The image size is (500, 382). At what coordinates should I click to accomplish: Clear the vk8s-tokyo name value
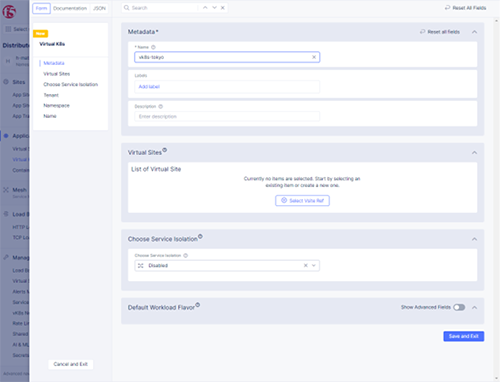(x=314, y=57)
